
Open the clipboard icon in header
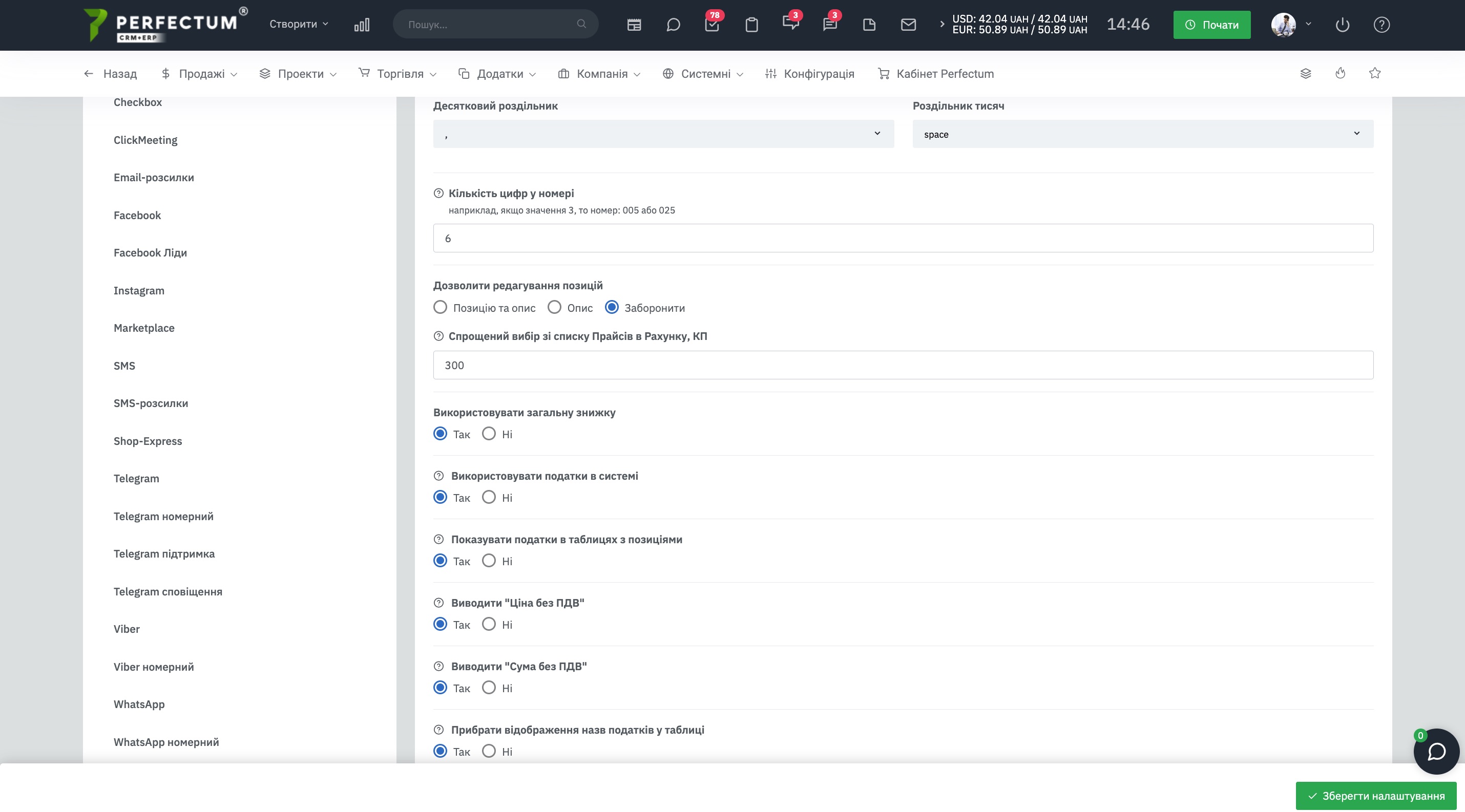pos(752,25)
